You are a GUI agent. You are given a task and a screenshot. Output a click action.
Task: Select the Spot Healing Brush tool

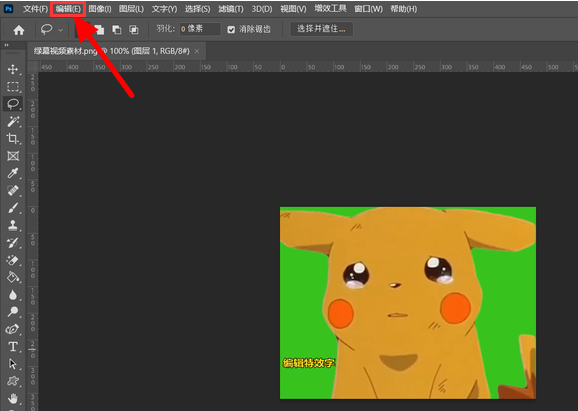pyautogui.click(x=13, y=191)
